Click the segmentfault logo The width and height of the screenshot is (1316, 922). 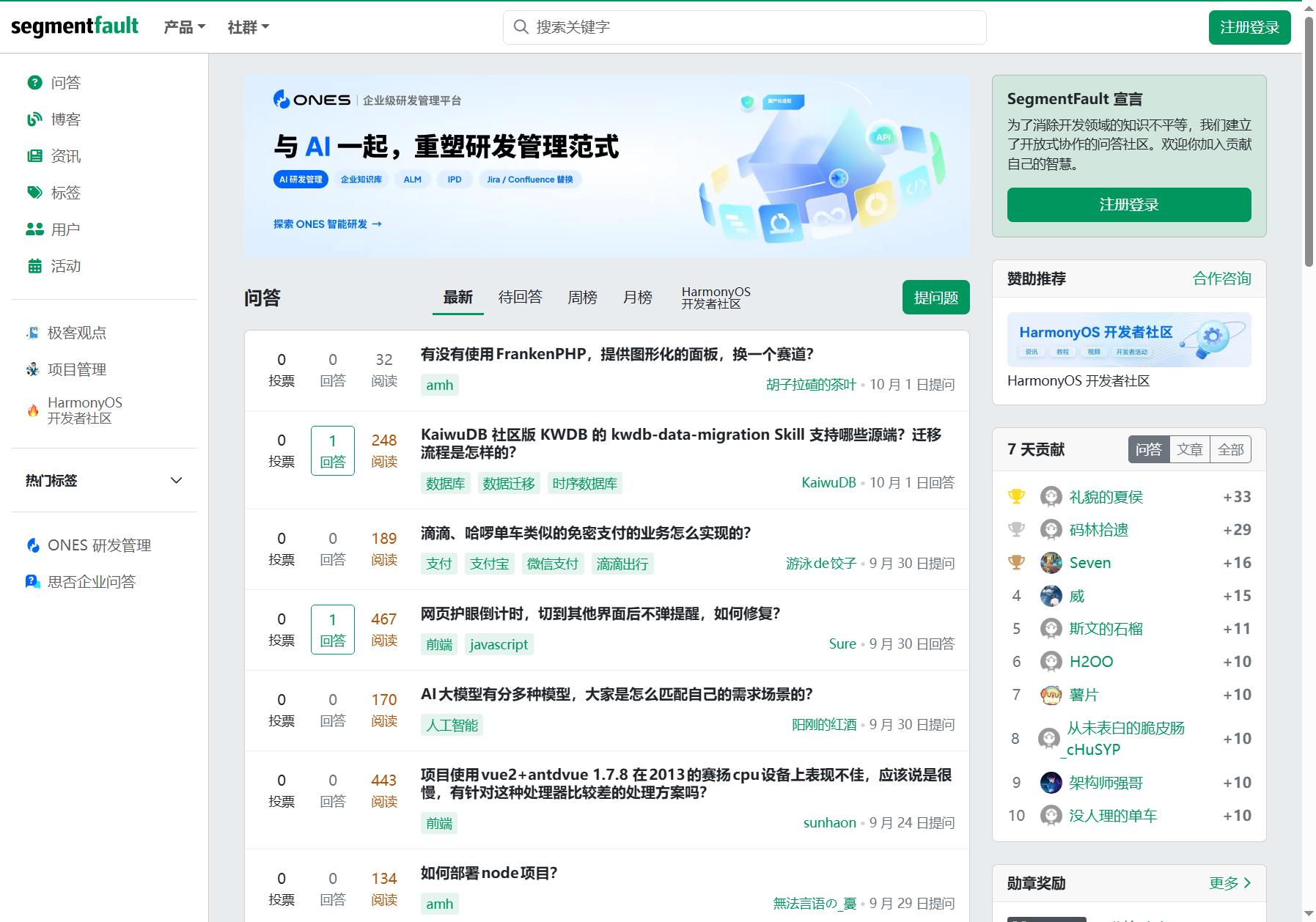click(75, 27)
